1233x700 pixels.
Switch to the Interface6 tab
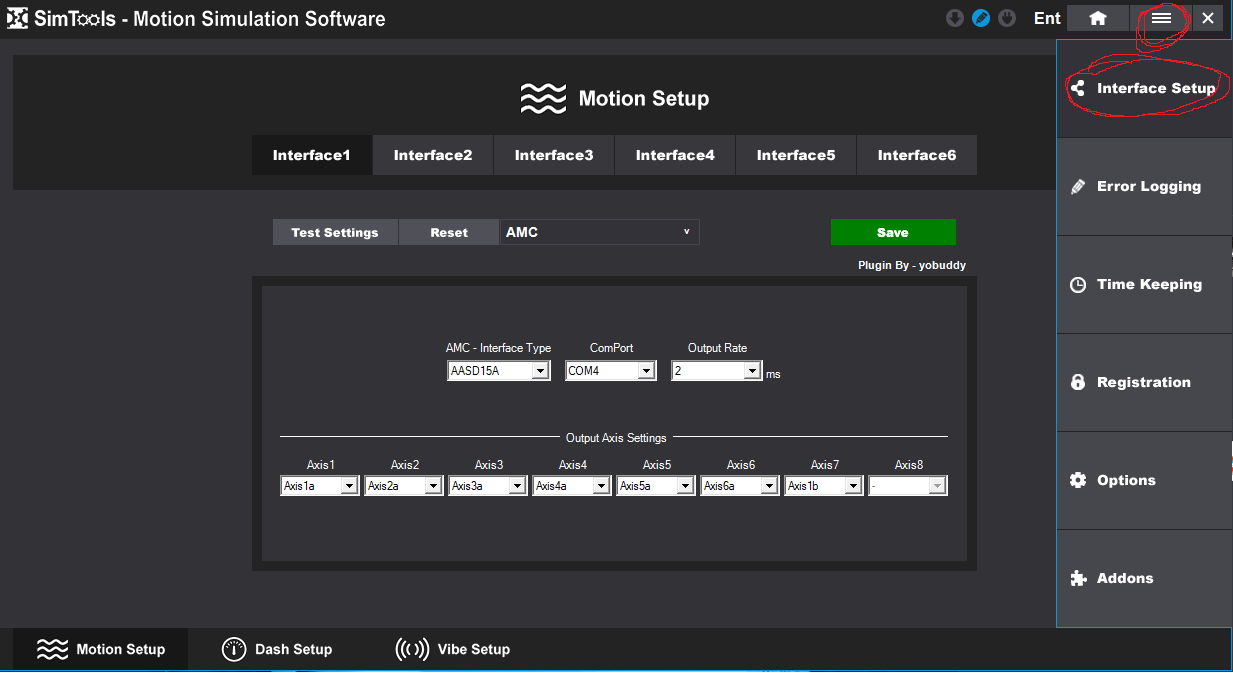pyautogui.click(x=917, y=155)
